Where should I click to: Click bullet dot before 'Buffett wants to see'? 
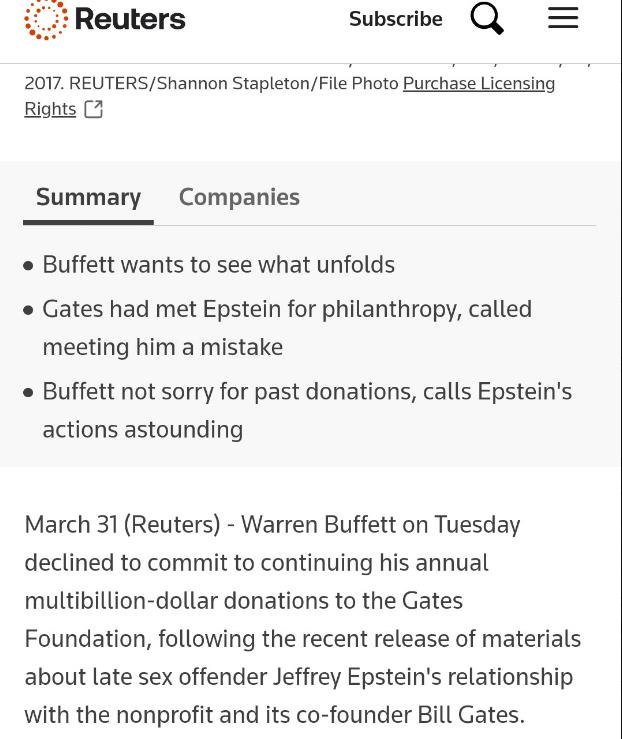[28, 265]
